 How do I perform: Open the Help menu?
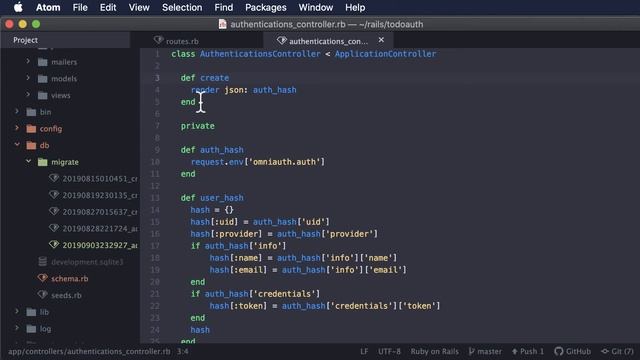tap(355, 7)
